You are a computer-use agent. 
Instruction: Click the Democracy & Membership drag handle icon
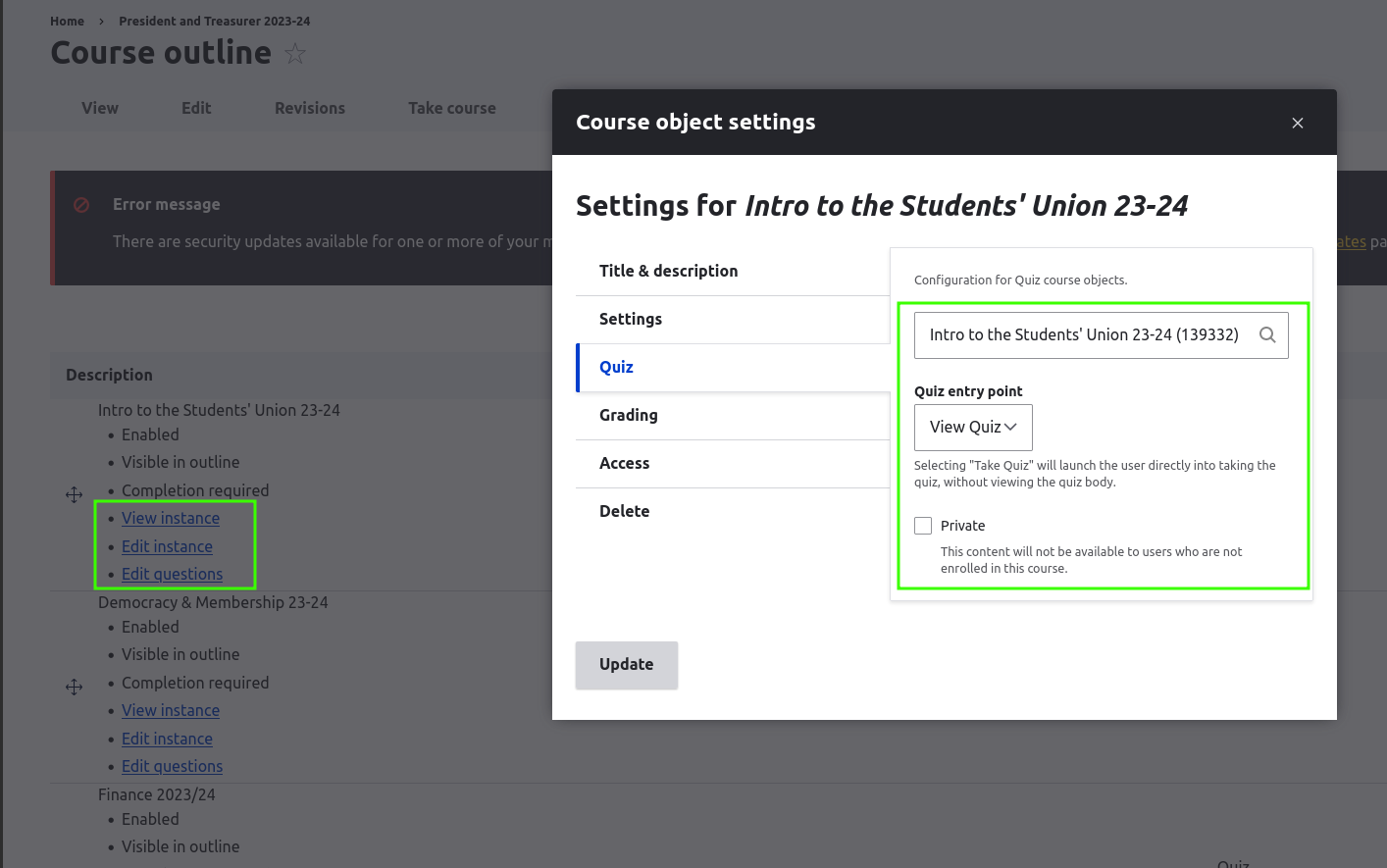(x=75, y=687)
